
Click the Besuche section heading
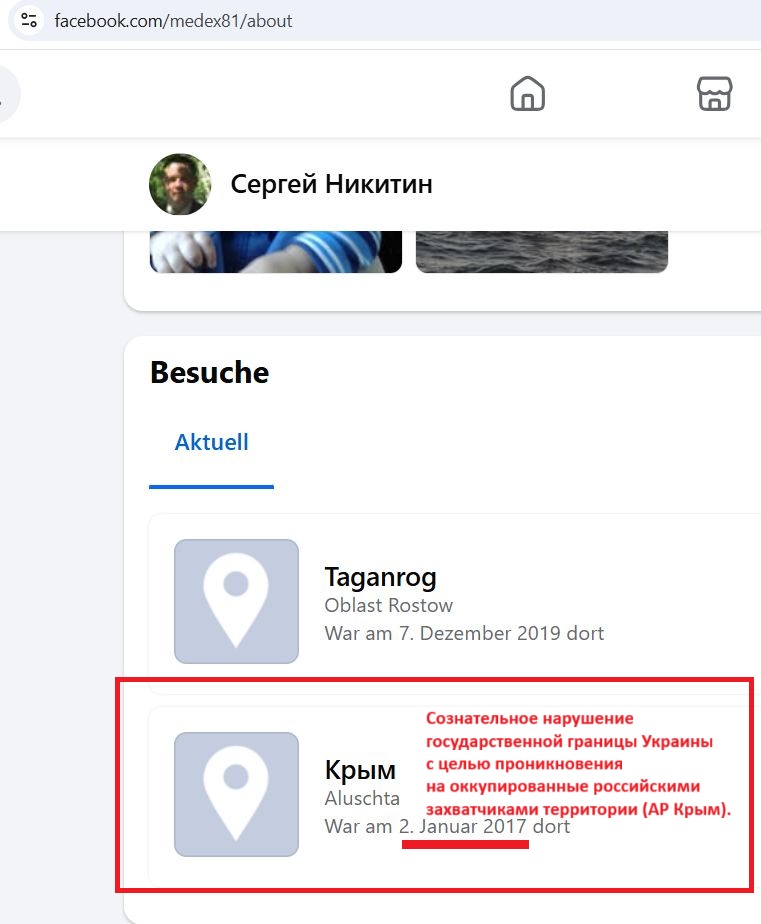tap(209, 372)
